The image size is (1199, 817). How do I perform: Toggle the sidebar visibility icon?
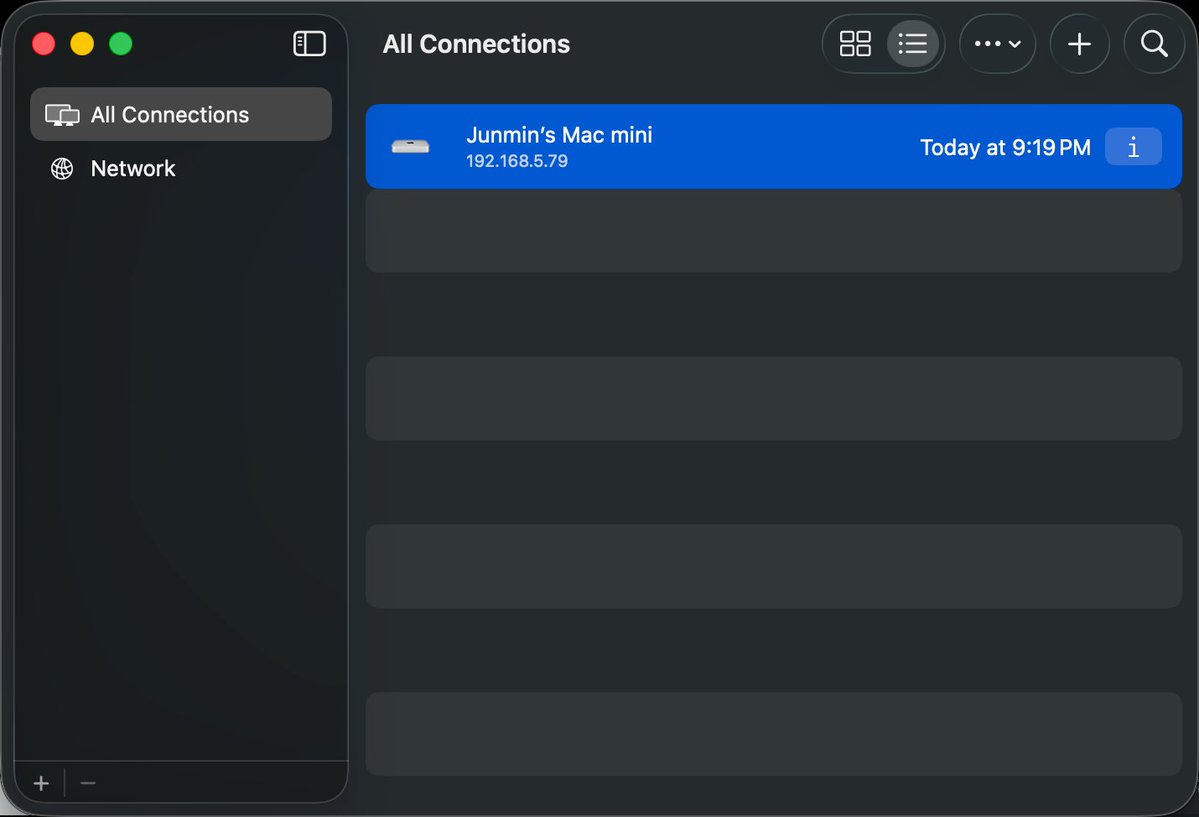(x=310, y=44)
